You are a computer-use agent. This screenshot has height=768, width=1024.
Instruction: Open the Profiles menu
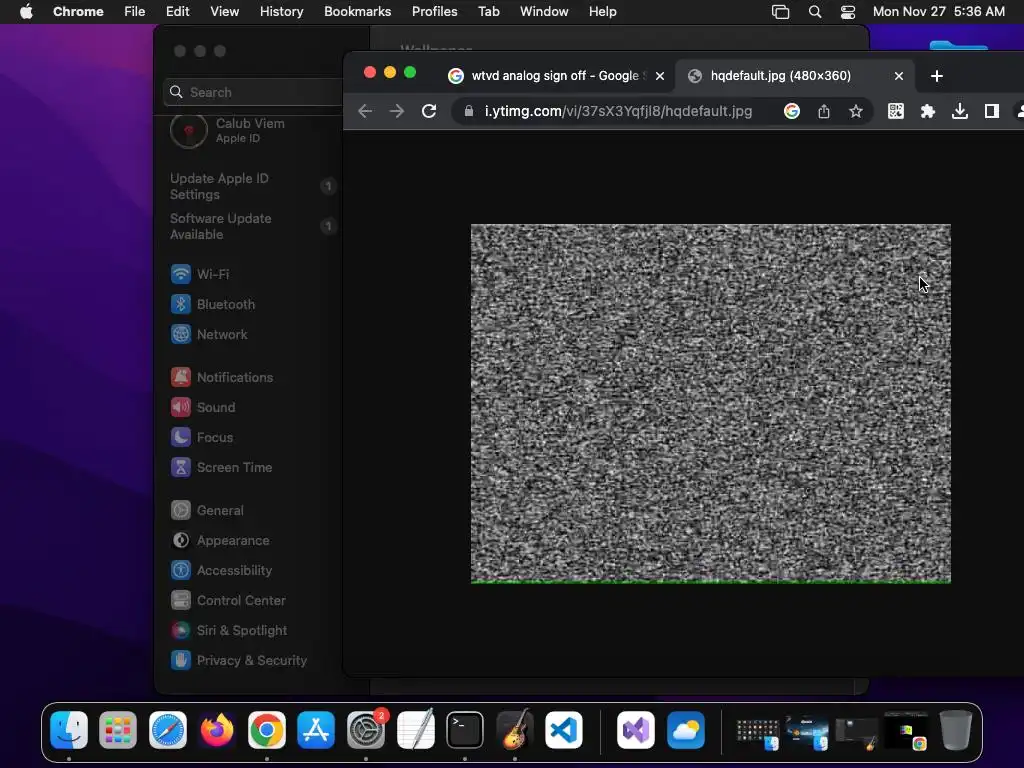(434, 12)
